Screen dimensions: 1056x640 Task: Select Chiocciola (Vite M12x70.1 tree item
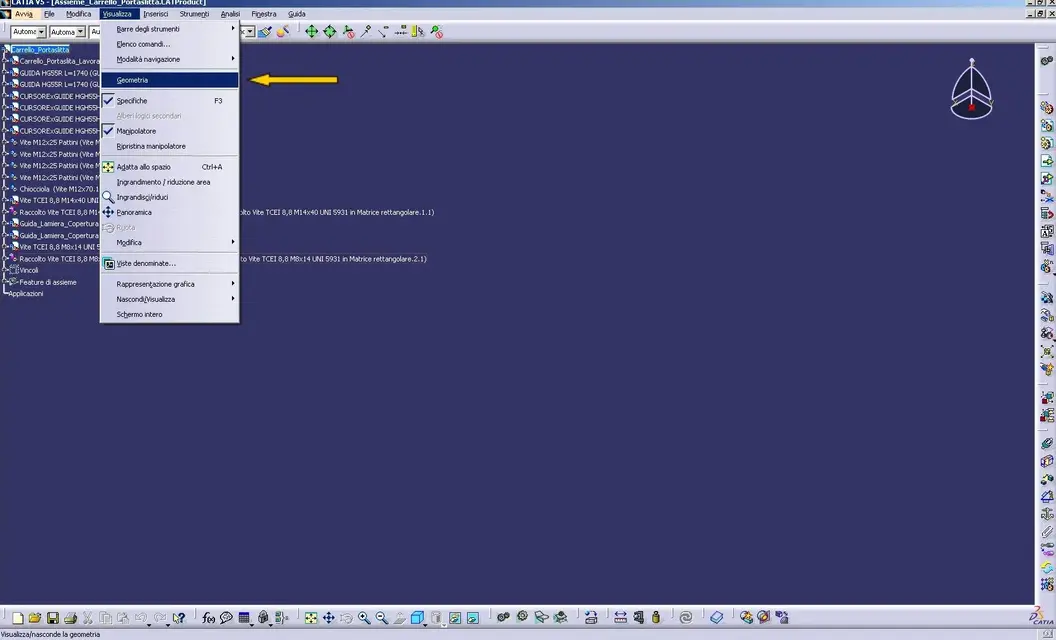click(x=59, y=189)
